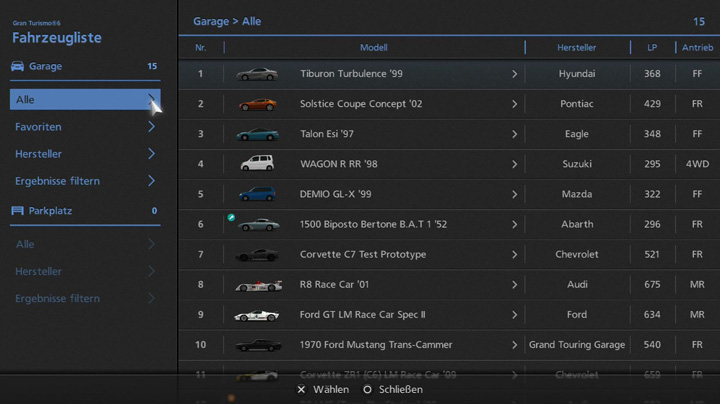Click the blue DEMIO GL-X car icon
720x404 pixels.
click(257, 194)
